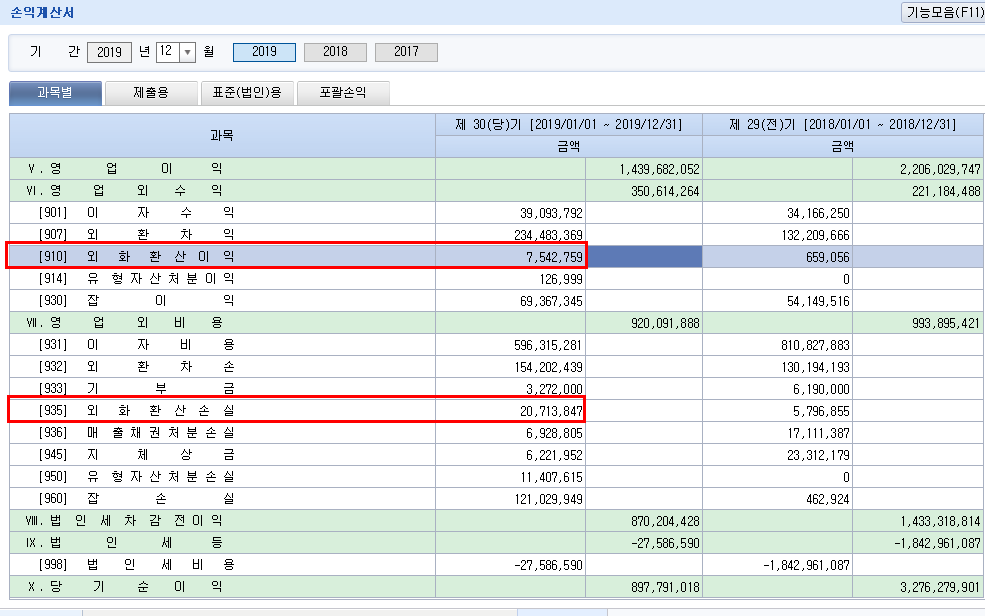The width and height of the screenshot is (985, 616).
Task: Select the 2017 year button
Action: click(x=406, y=52)
